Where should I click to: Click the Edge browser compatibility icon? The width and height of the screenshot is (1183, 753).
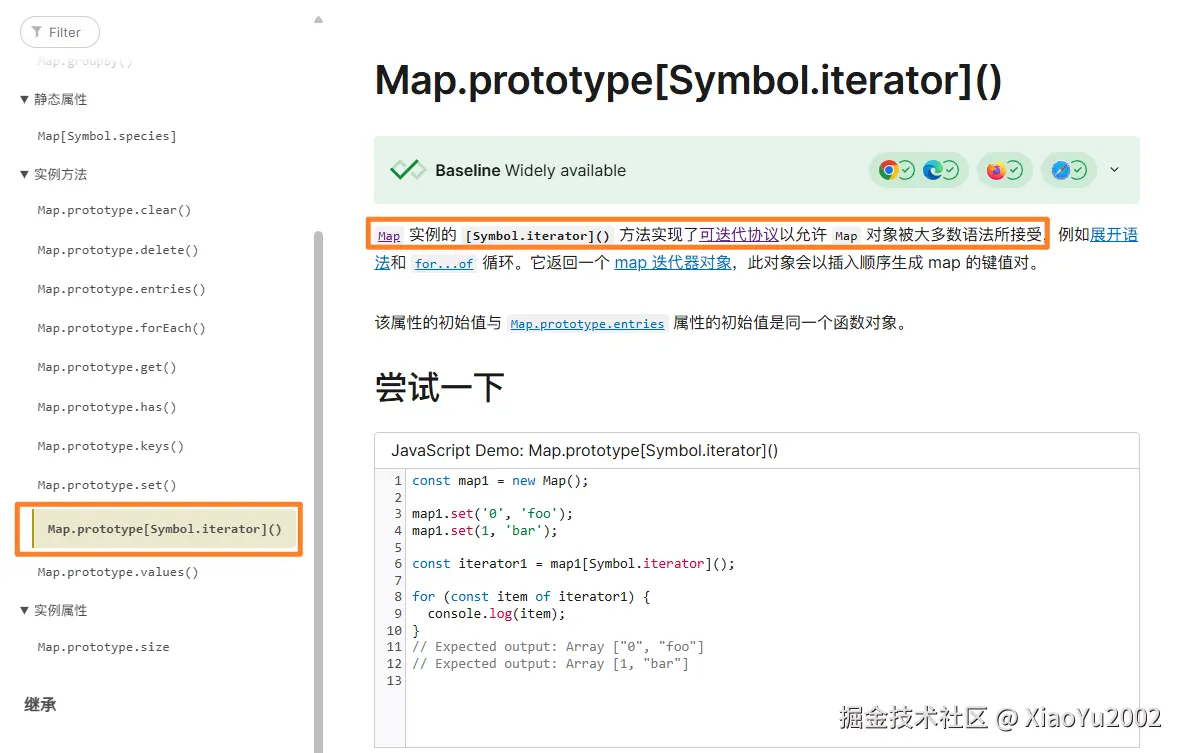point(933,171)
